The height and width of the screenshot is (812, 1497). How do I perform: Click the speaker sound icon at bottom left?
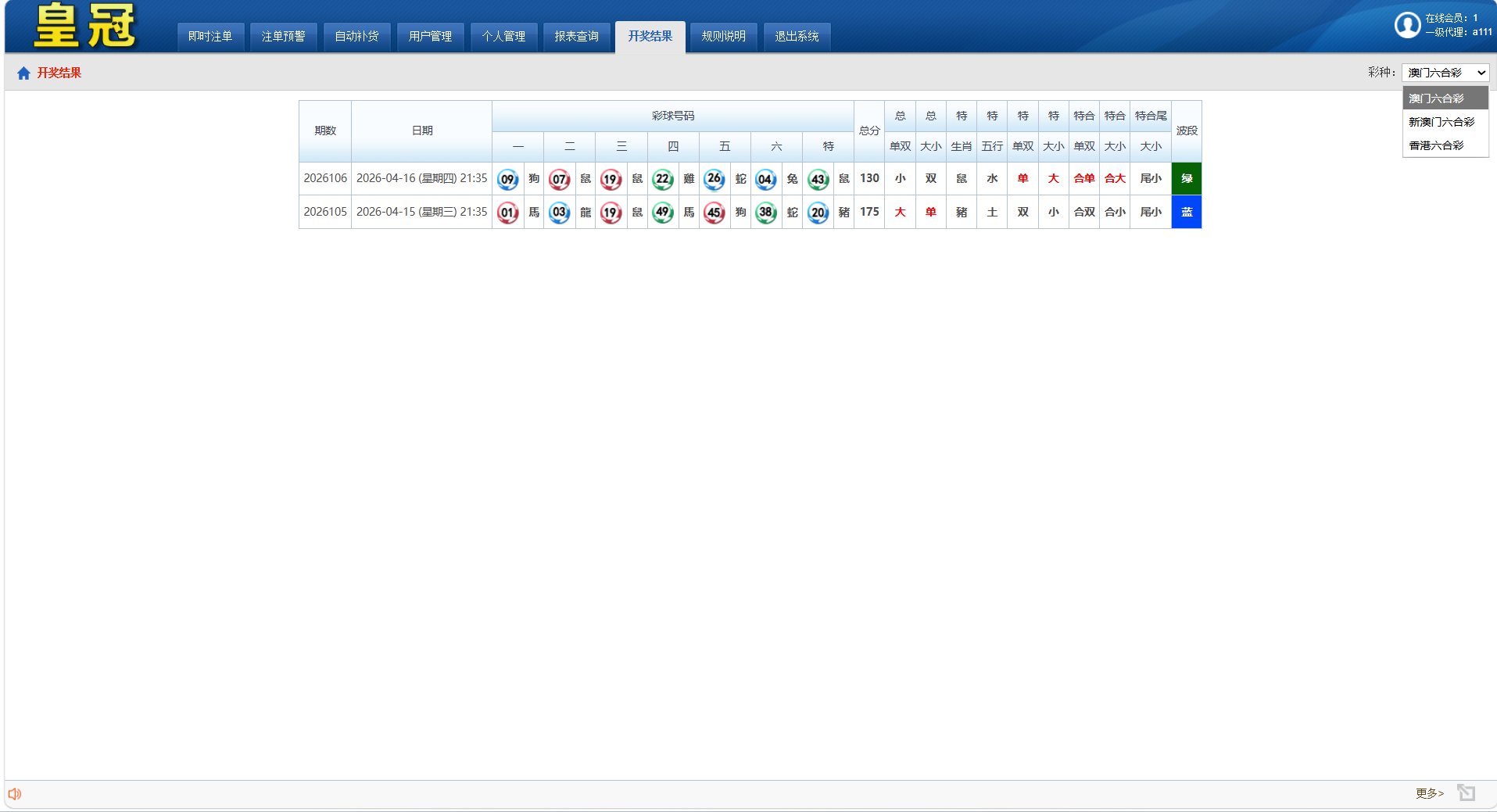[x=15, y=794]
